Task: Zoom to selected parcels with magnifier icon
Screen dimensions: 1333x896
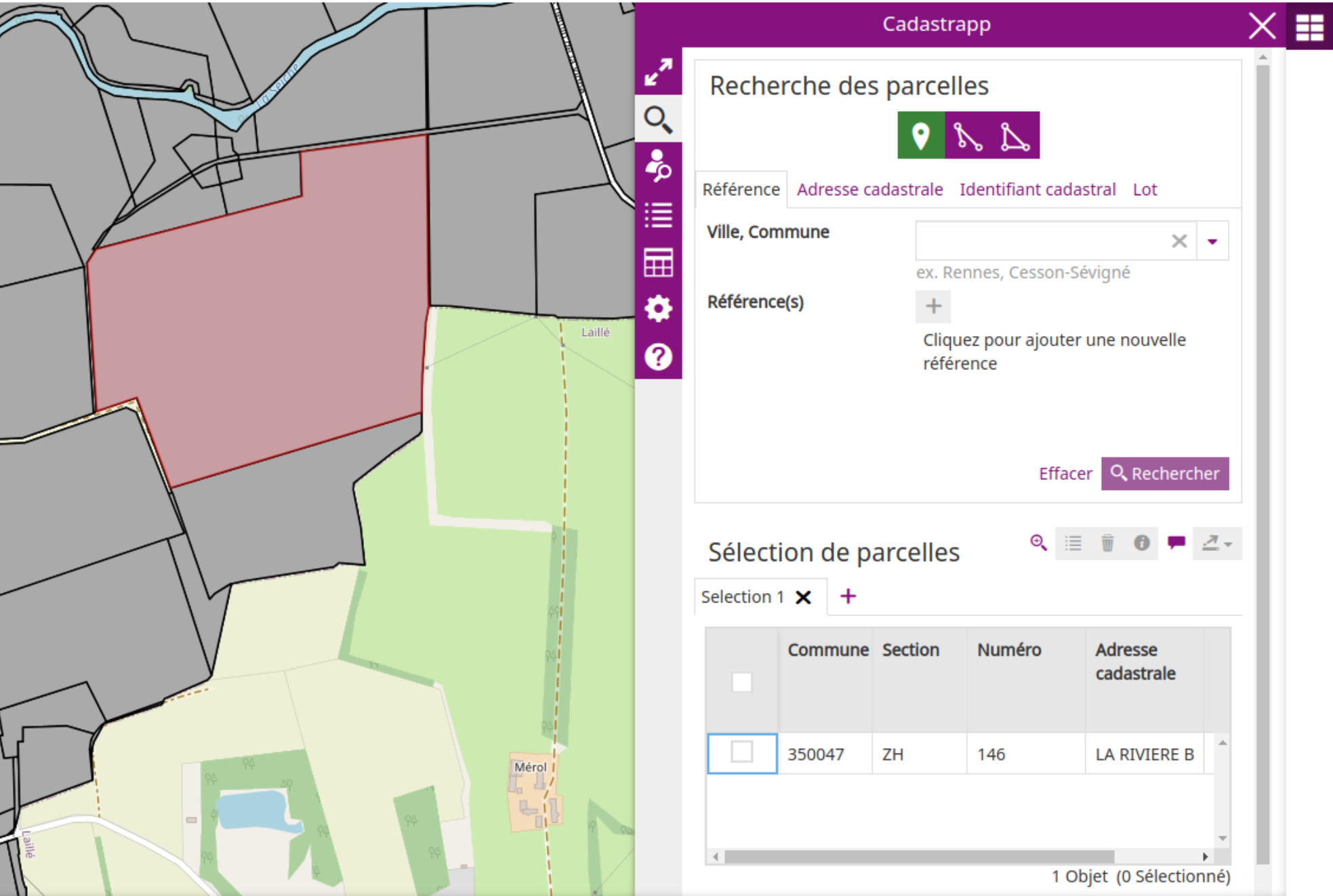Action: click(x=1038, y=543)
